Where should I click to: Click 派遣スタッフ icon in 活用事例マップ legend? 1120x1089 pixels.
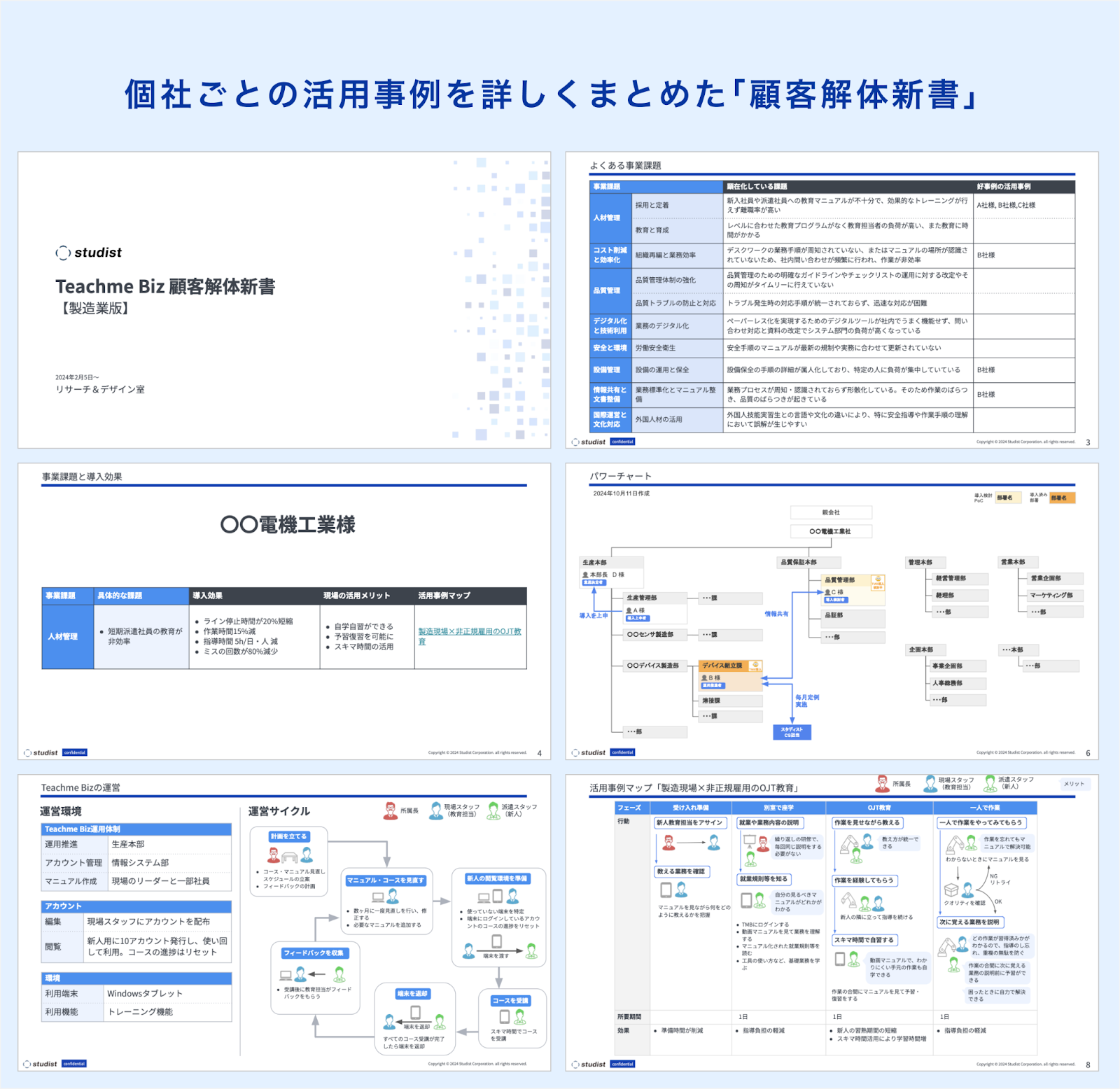pos(990,783)
